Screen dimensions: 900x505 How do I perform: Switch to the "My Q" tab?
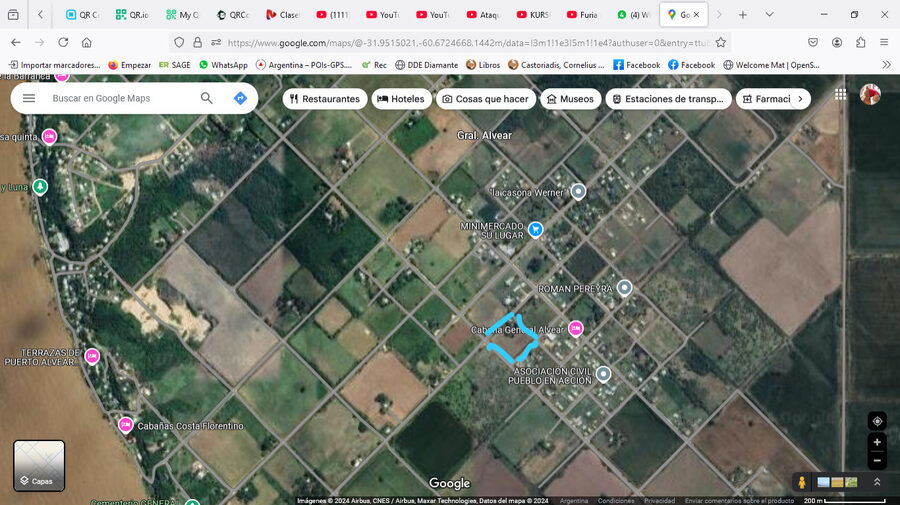pos(182,15)
